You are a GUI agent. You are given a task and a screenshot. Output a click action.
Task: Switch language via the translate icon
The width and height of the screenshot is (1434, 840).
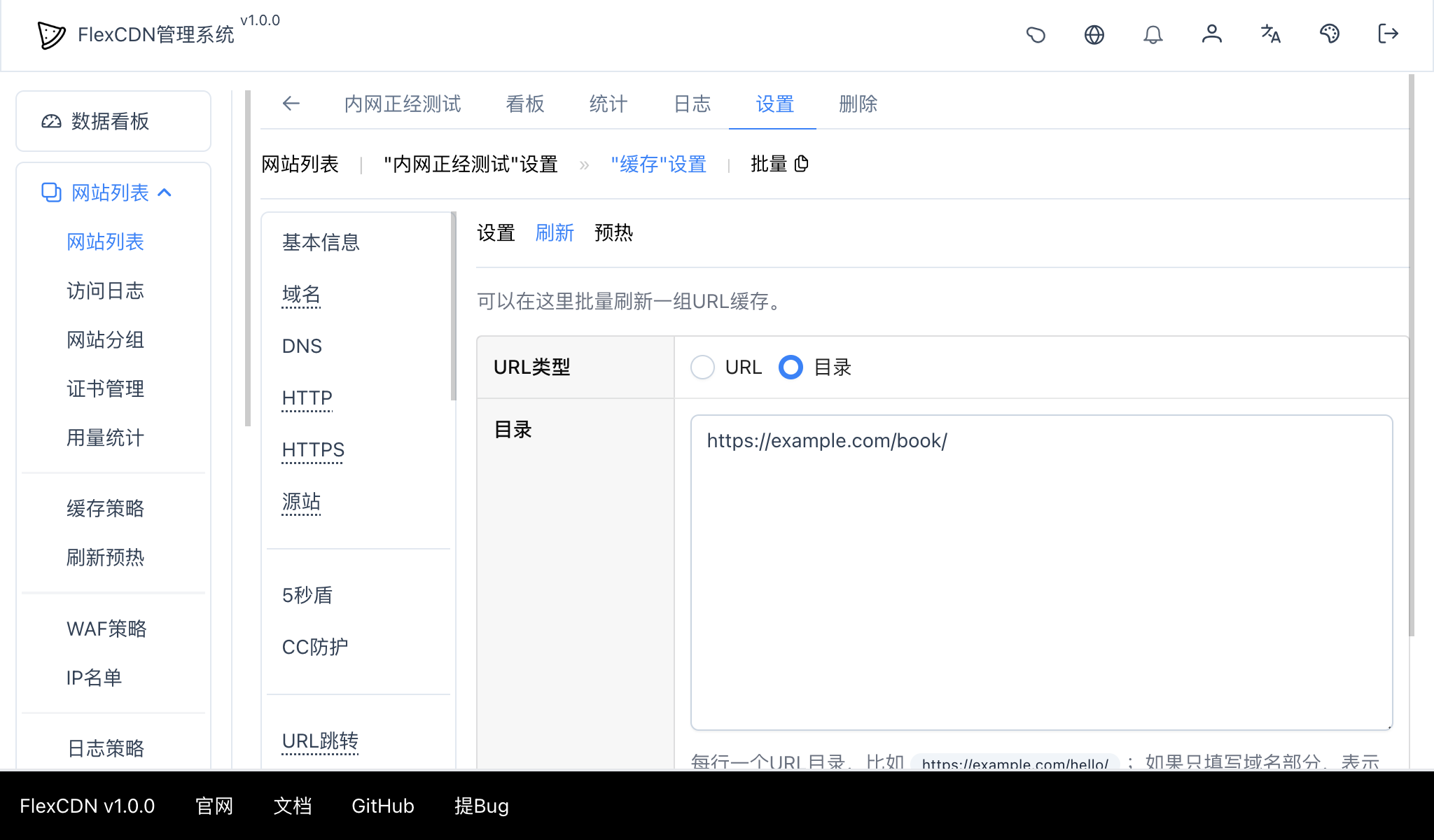click(x=1270, y=34)
